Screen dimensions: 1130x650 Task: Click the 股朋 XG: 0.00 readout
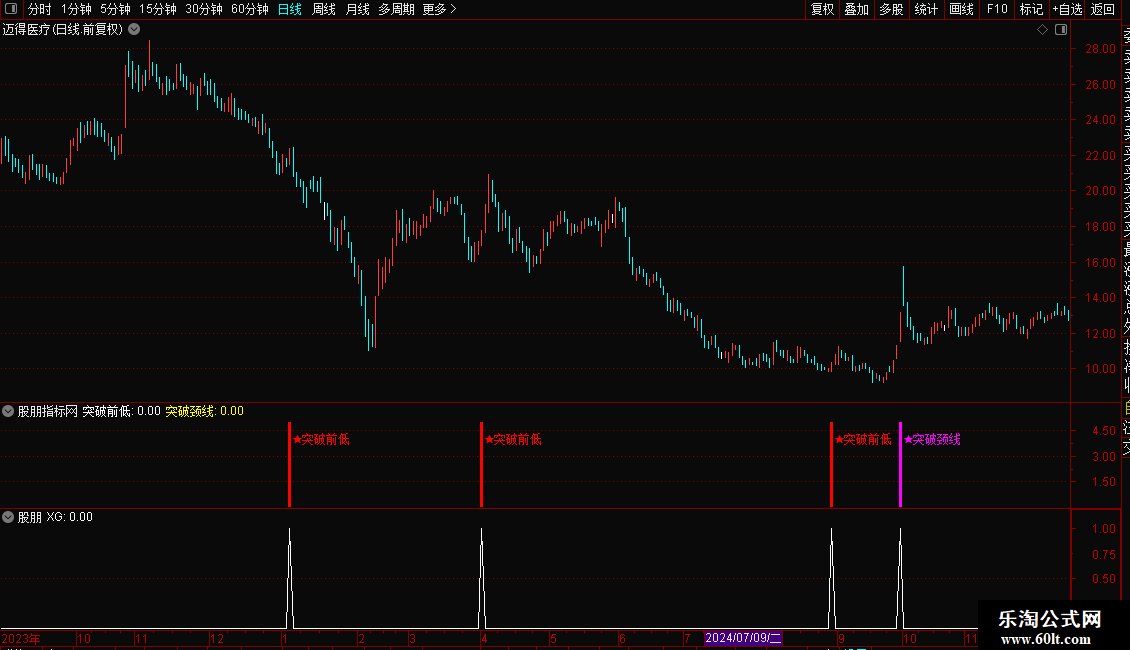(55, 517)
